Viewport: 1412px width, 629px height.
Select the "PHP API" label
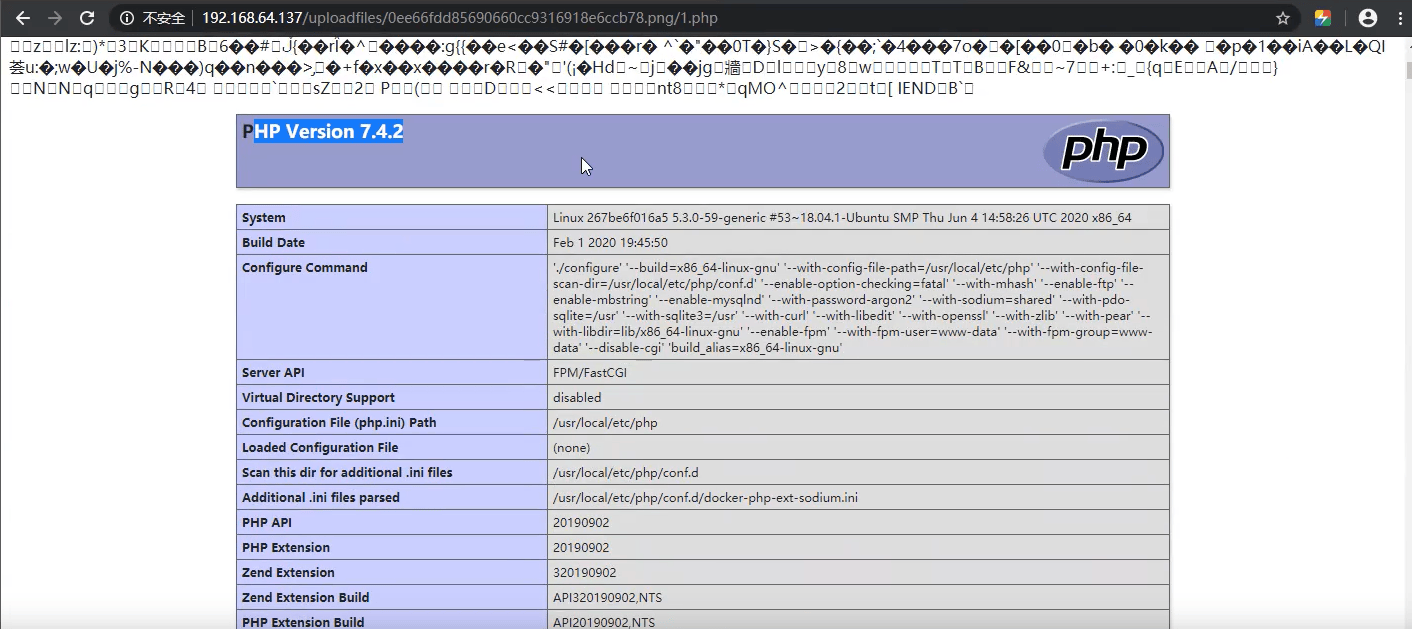tap(266, 522)
